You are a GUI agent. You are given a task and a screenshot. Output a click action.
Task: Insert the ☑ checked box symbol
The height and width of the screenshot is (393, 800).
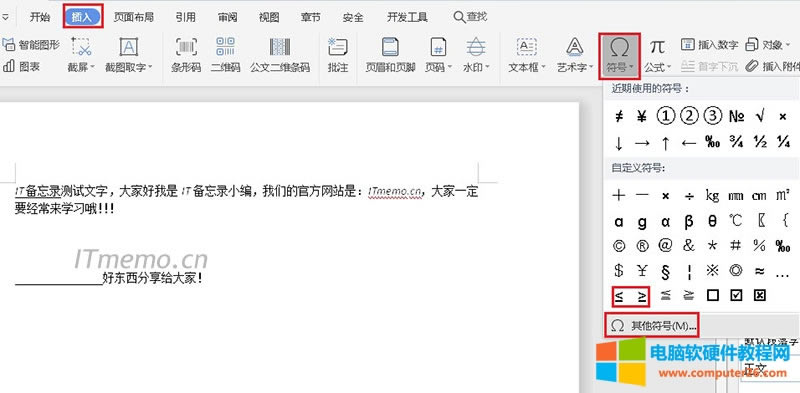pos(736,296)
